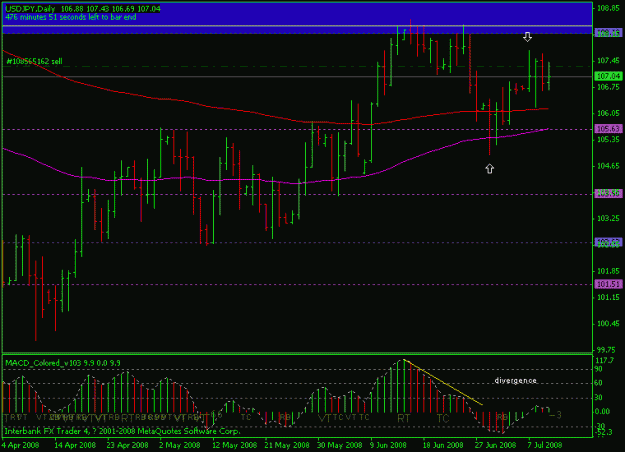Select the yellow divergence trendline on MACD
Viewport: 625px width, 452px height.
[443, 382]
